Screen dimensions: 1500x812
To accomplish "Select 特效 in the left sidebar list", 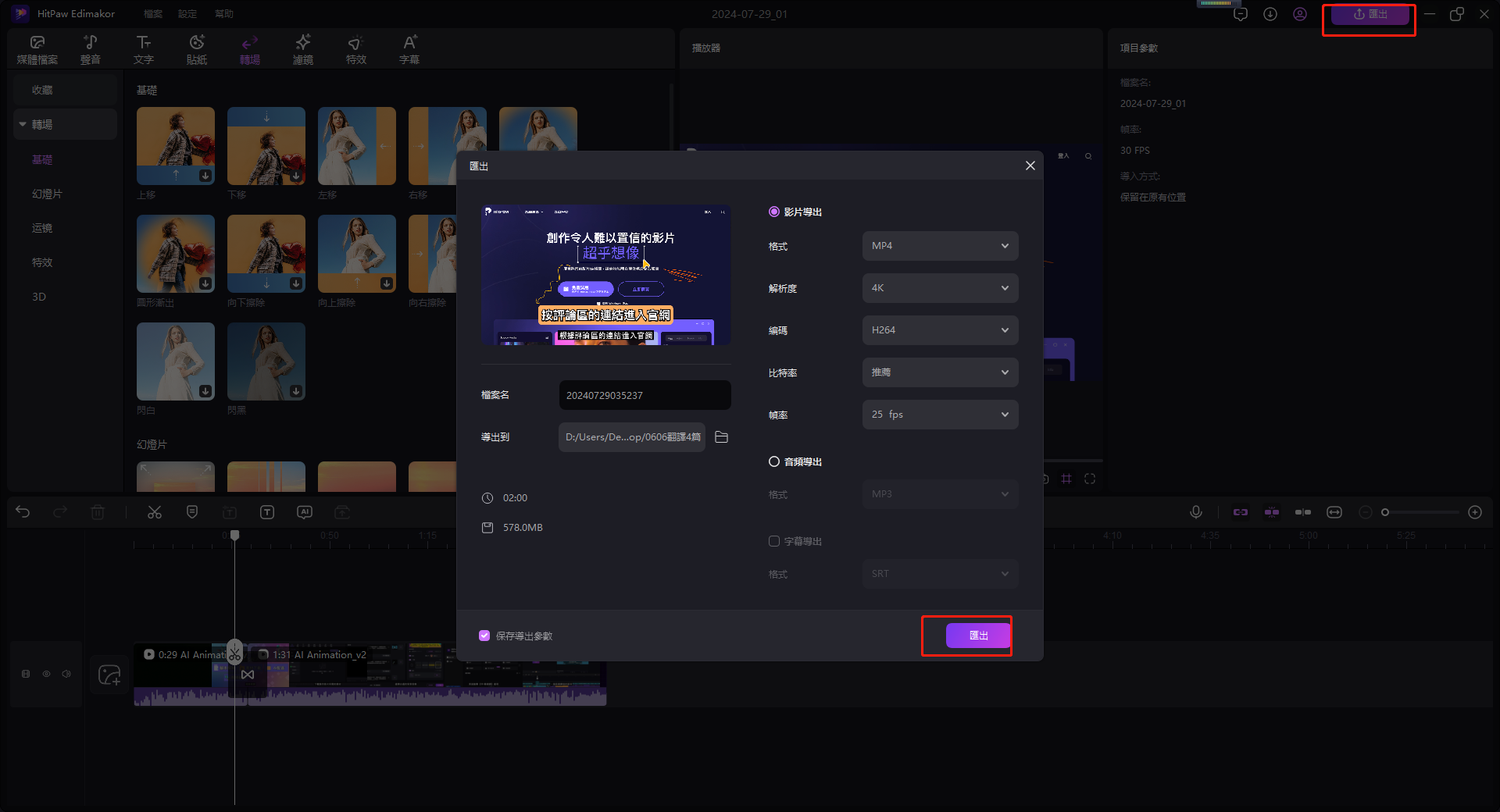I will pyautogui.click(x=42, y=262).
